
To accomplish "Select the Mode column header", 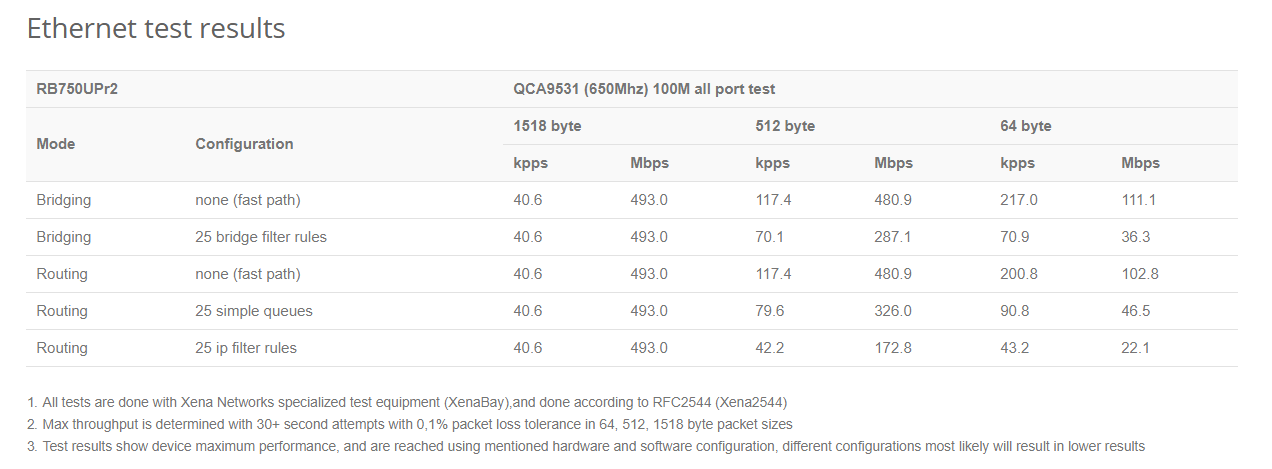I will pos(56,144).
